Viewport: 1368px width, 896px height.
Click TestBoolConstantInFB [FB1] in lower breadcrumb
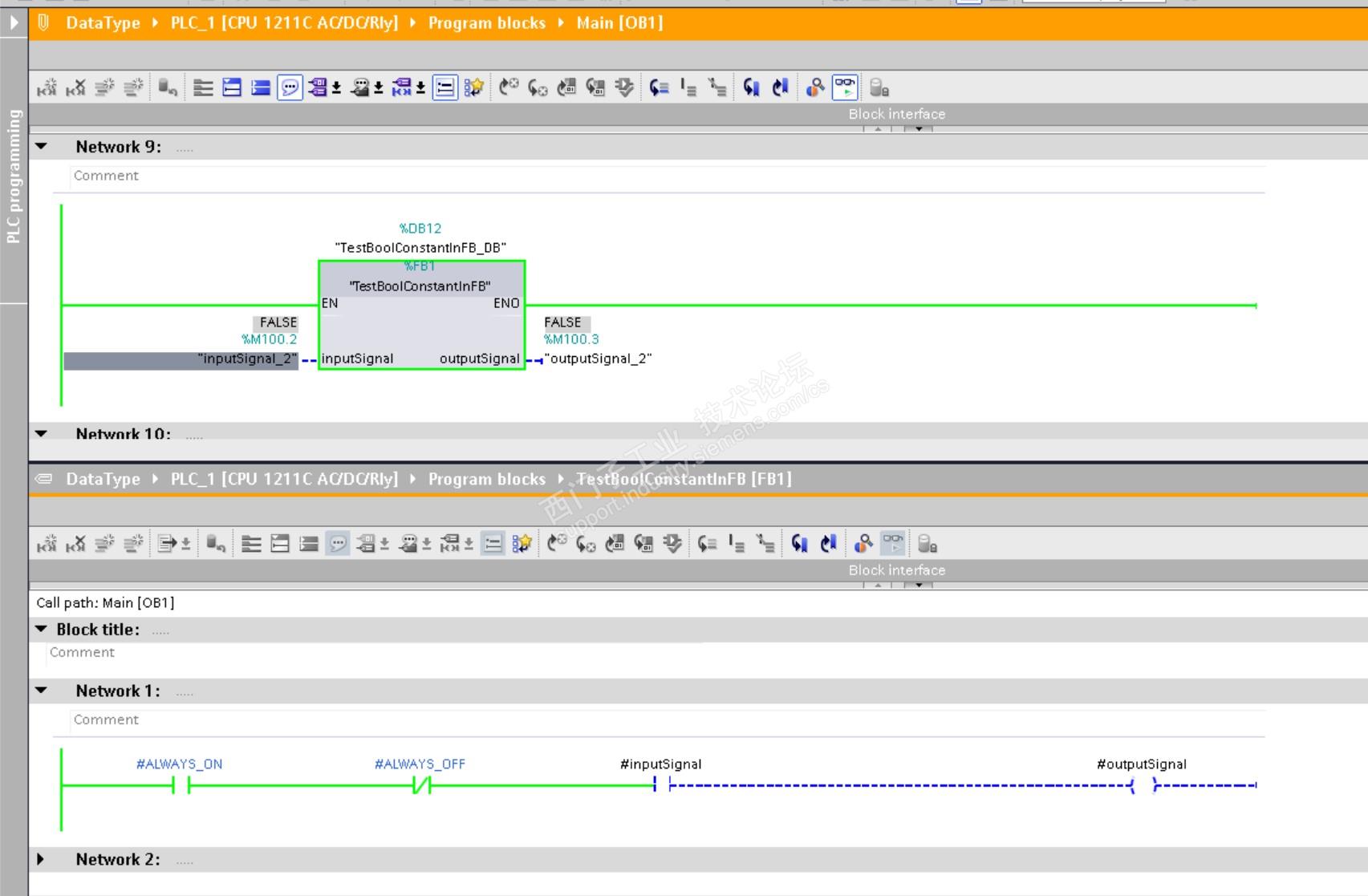684,479
